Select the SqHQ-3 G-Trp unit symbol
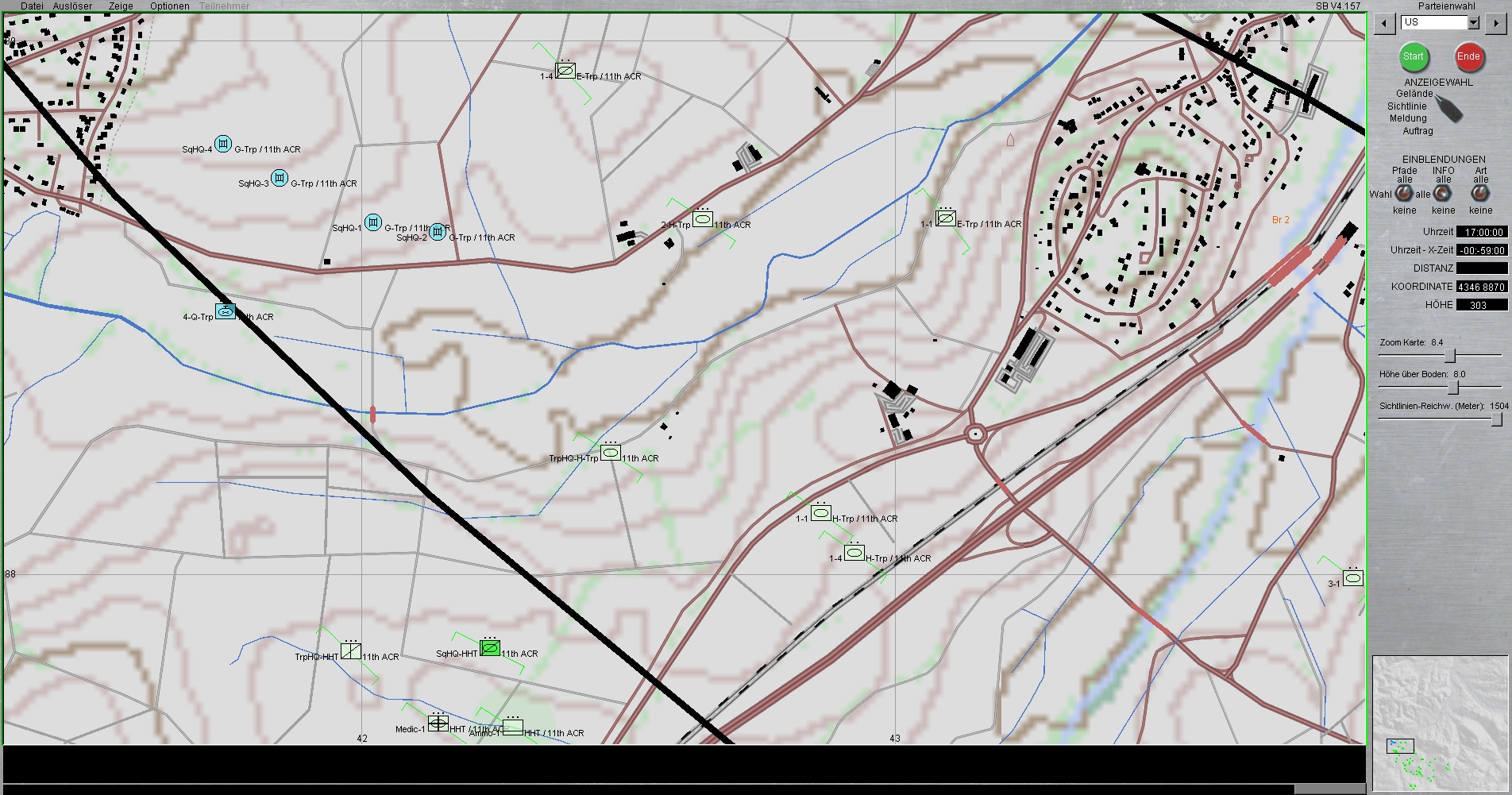 pyautogui.click(x=280, y=178)
